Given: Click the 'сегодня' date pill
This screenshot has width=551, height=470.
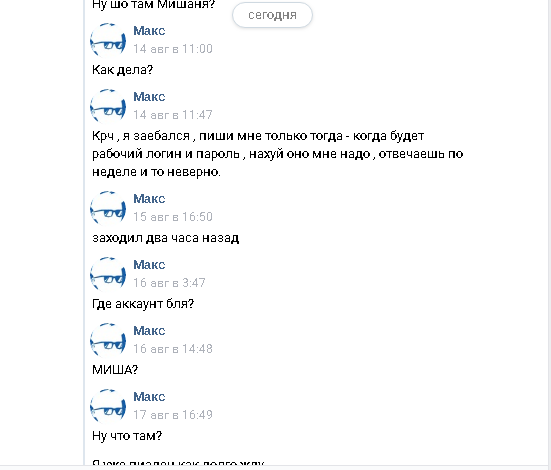Looking at the screenshot, I should tap(272, 15).
